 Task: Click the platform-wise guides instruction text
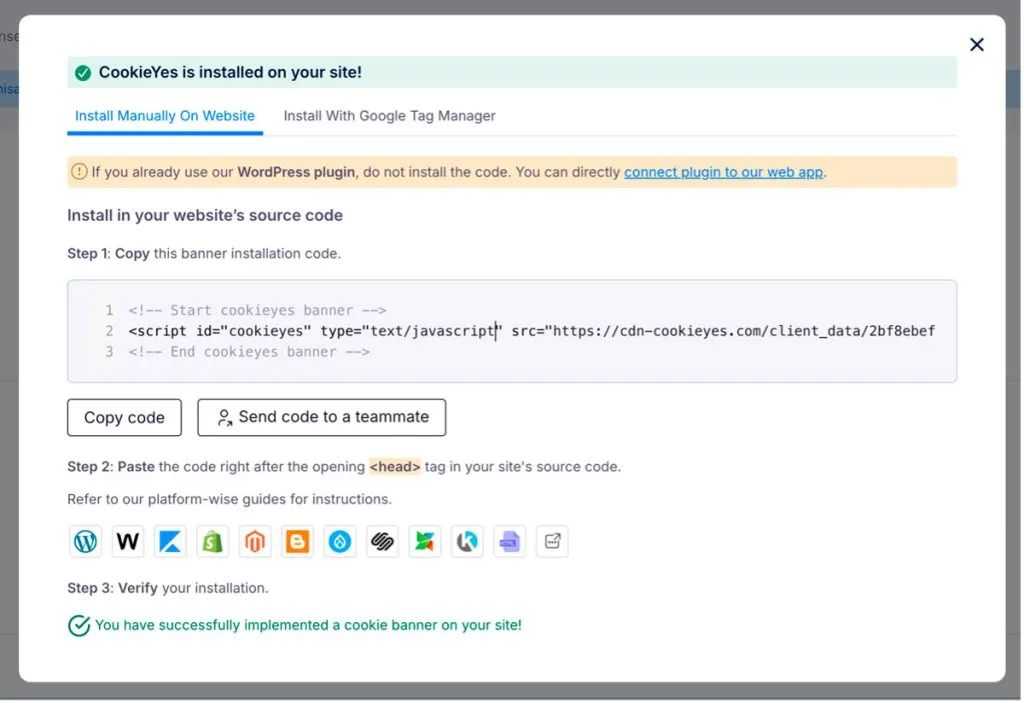point(230,500)
